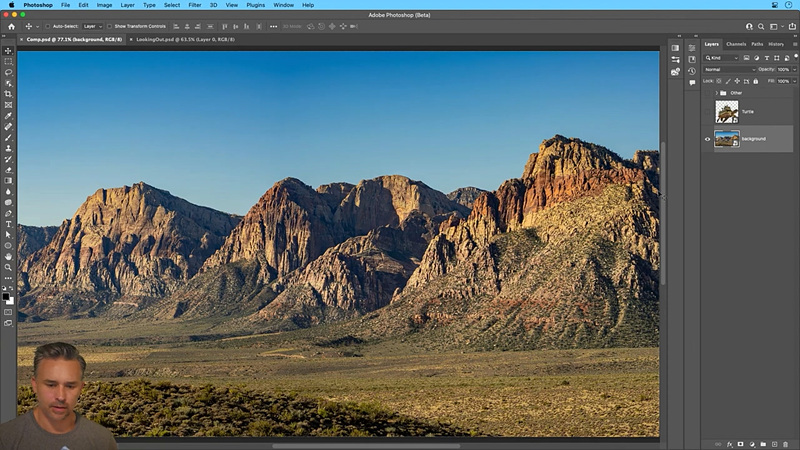
Task: Open the Comments panel icon
Action: click(692, 83)
